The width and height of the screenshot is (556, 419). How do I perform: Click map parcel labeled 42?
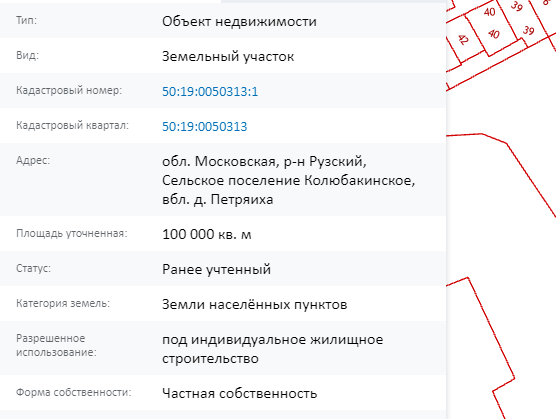tap(463, 39)
